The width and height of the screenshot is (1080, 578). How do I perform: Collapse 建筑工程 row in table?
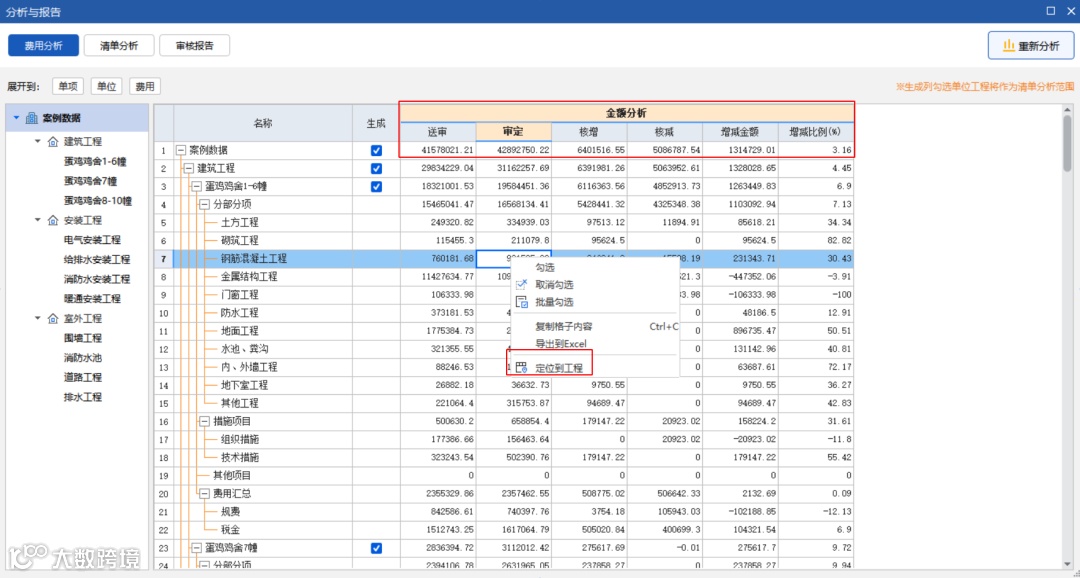pyautogui.click(x=189, y=168)
